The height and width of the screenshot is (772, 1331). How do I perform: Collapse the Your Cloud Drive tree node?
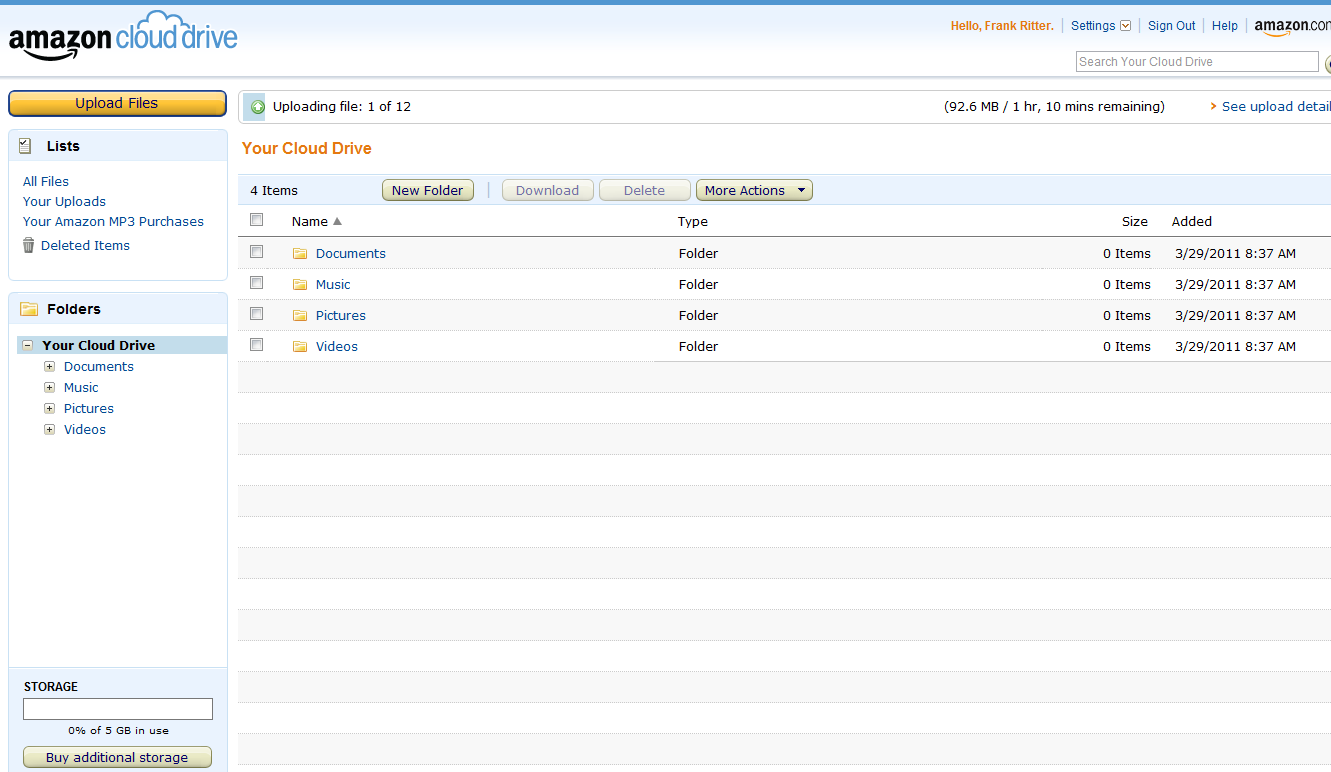click(28, 345)
